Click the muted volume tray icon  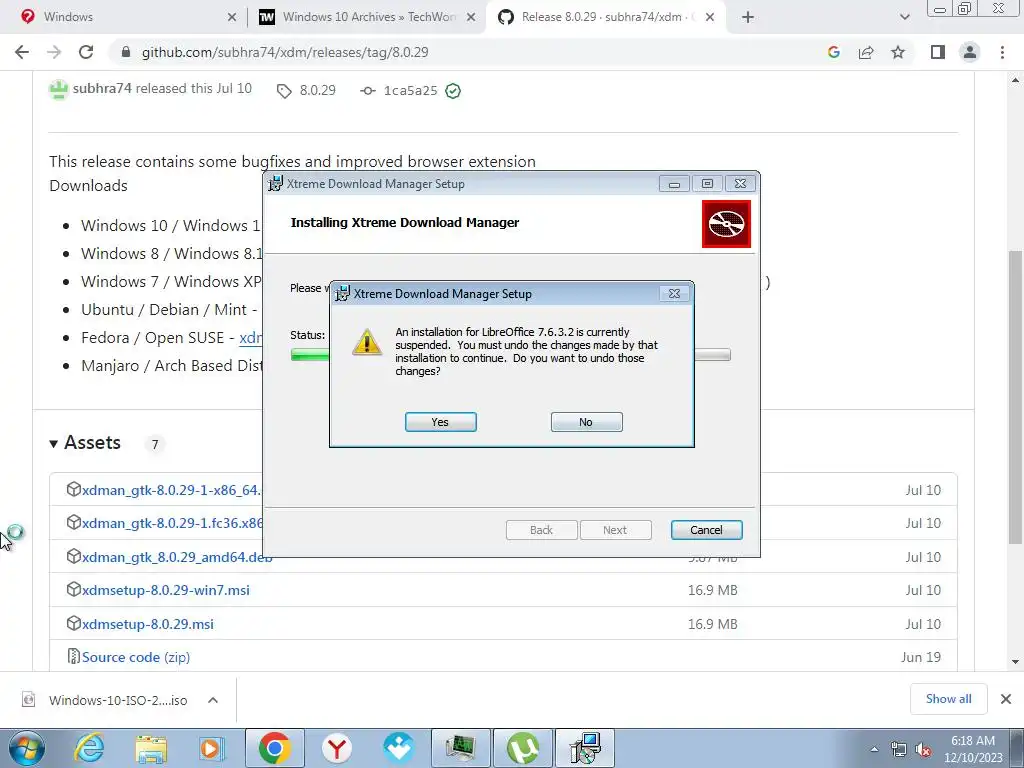pyautogui.click(x=923, y=750)
